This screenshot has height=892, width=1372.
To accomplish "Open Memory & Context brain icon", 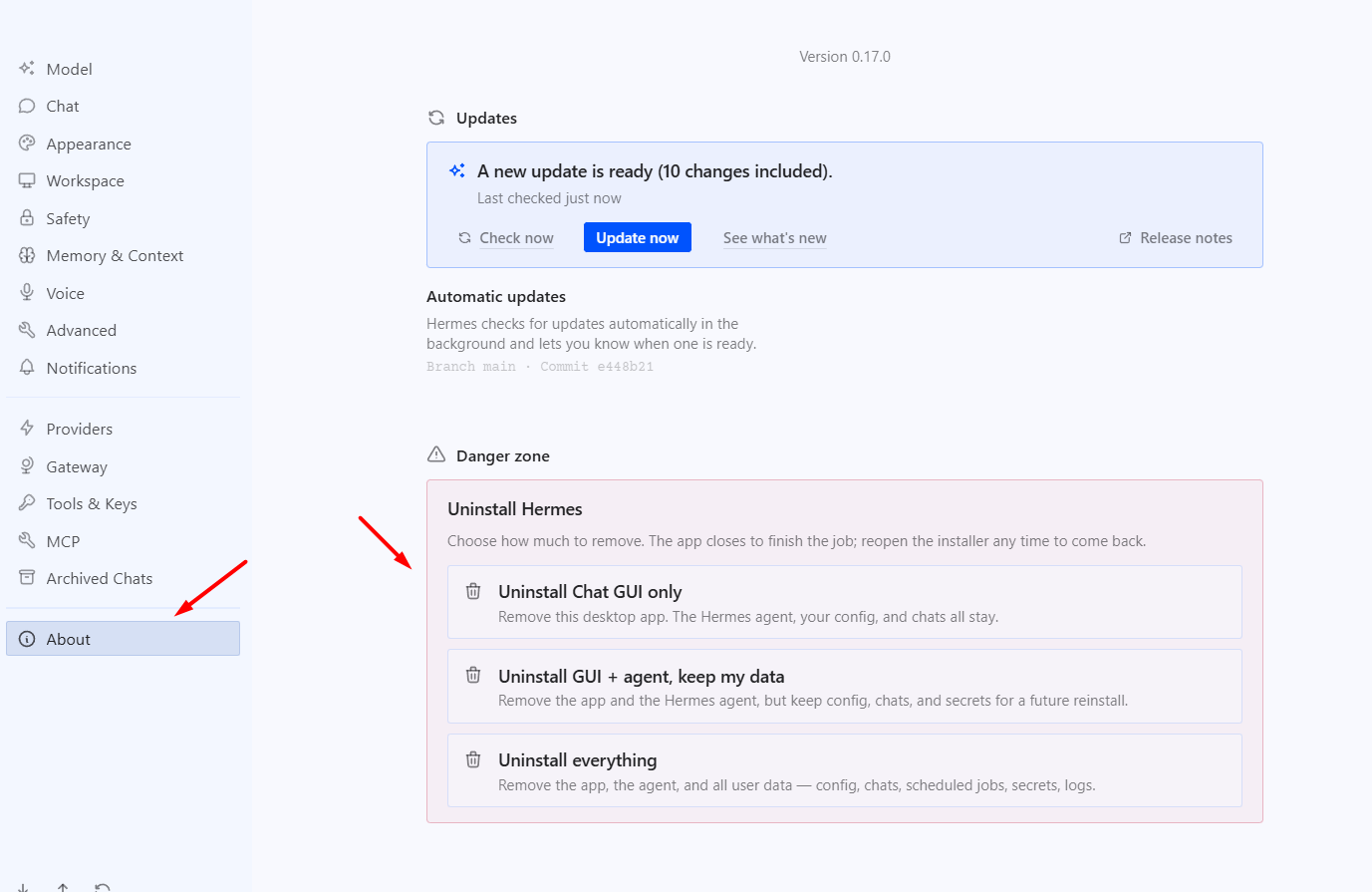I will tap(27, 255).
